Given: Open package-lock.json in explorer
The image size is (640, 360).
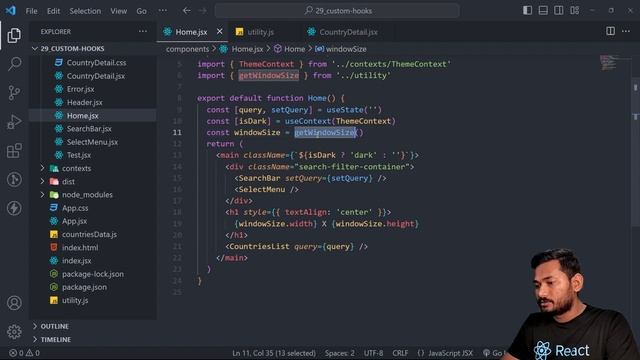Looking at the screenshot, I should (x=93, y=274).
